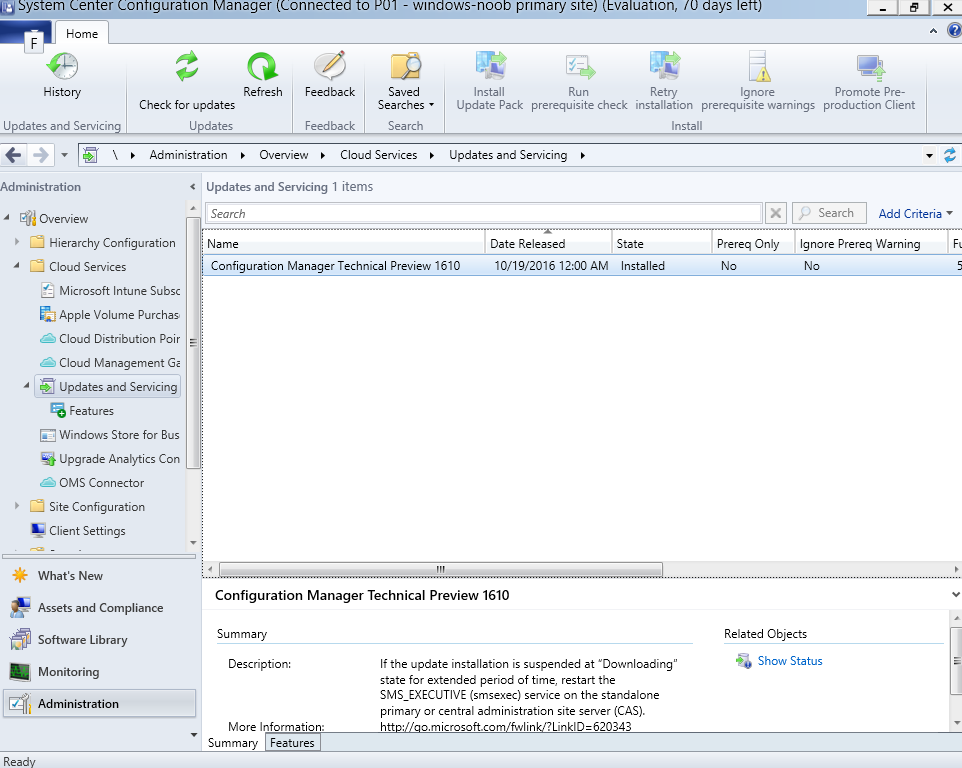Switch to Summary details tab
The image size is (962, 768).
[233, 743]
